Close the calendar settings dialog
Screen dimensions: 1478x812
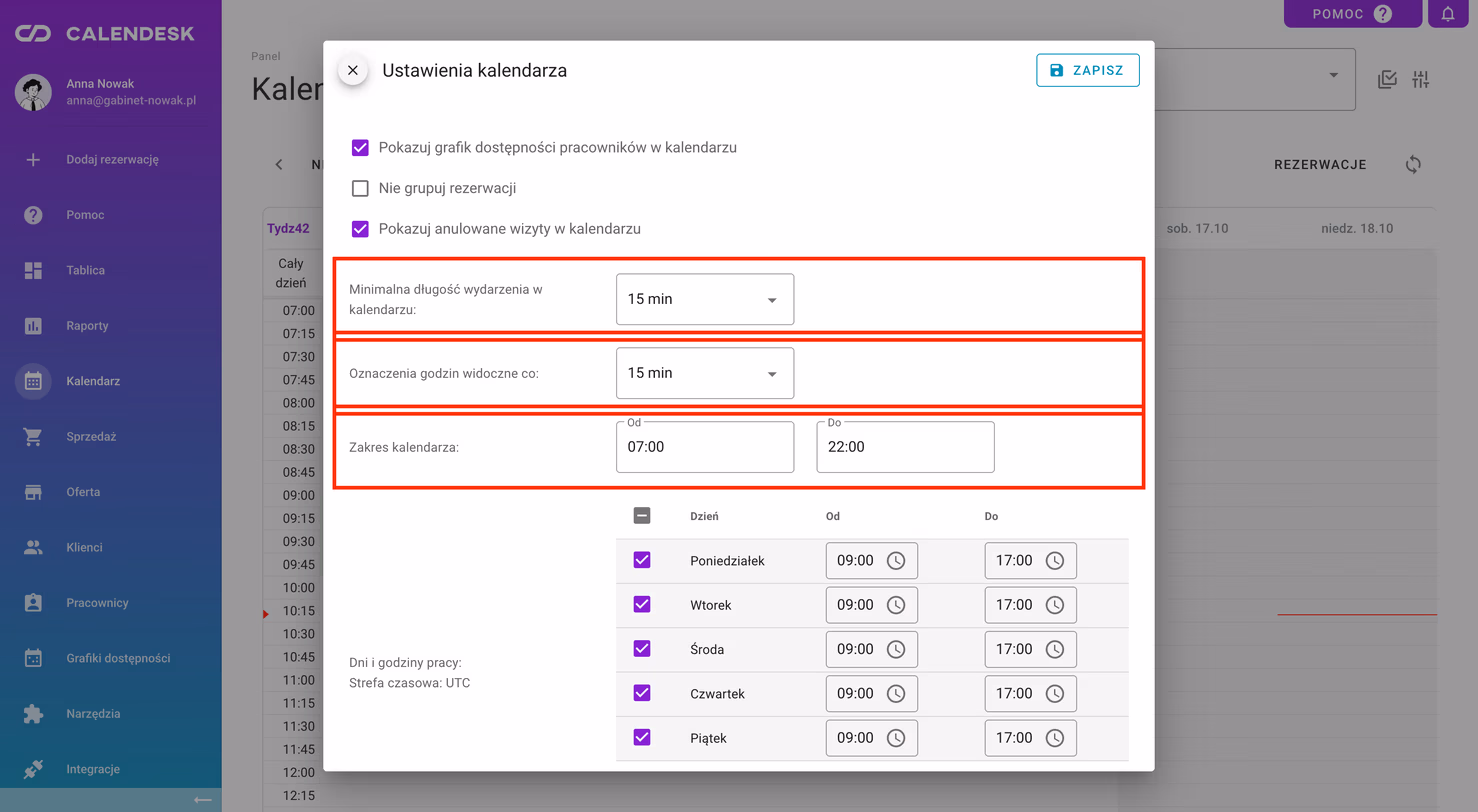click(352, 71)
